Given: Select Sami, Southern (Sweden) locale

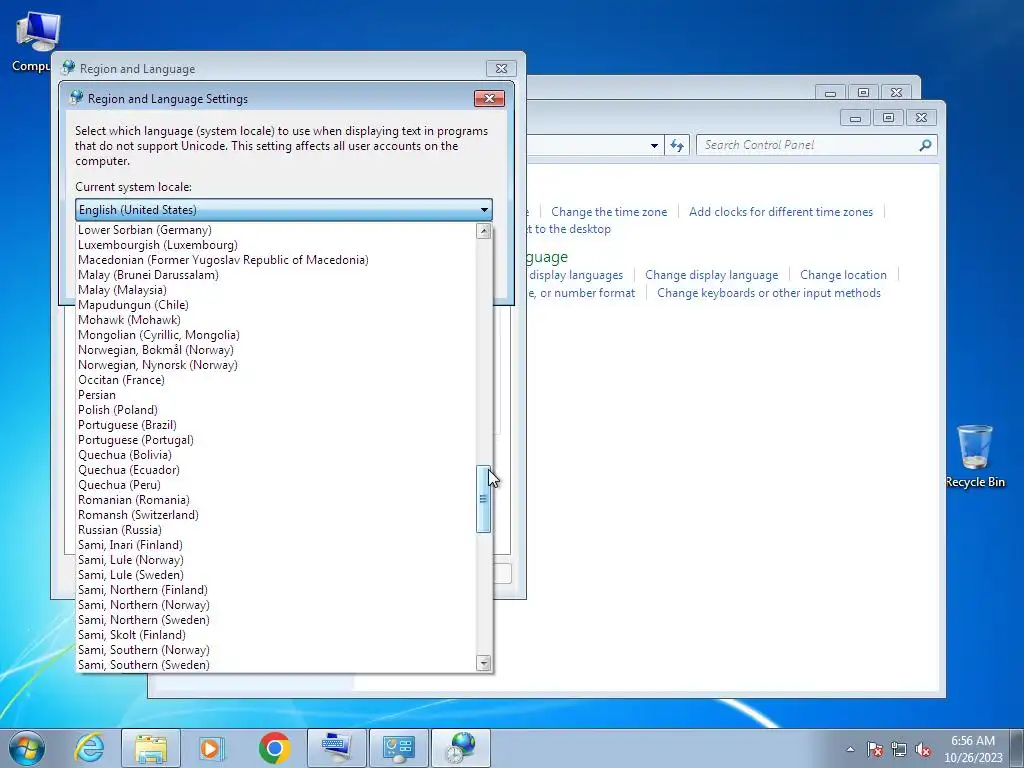Looking at the screenshot, I should click(x=276, y=665).
